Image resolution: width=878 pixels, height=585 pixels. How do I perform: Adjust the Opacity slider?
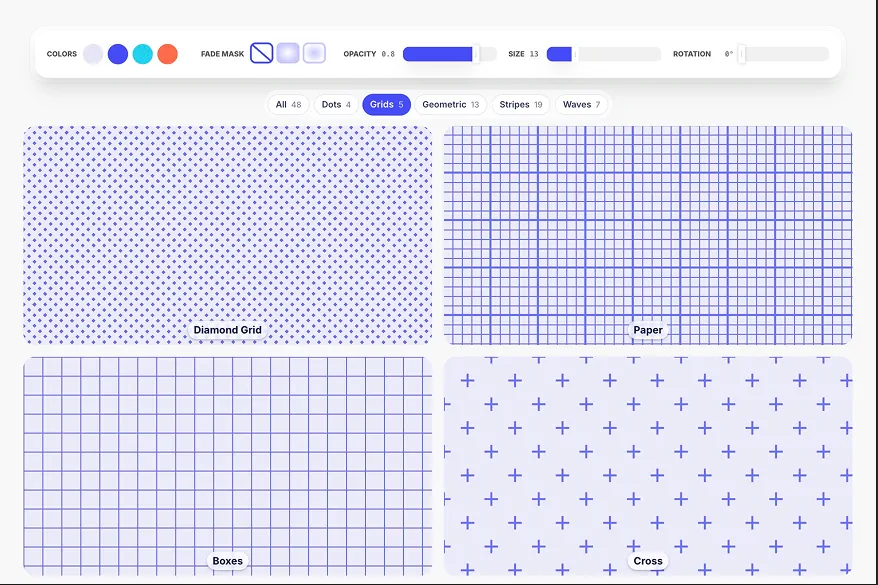pos(450,54)
